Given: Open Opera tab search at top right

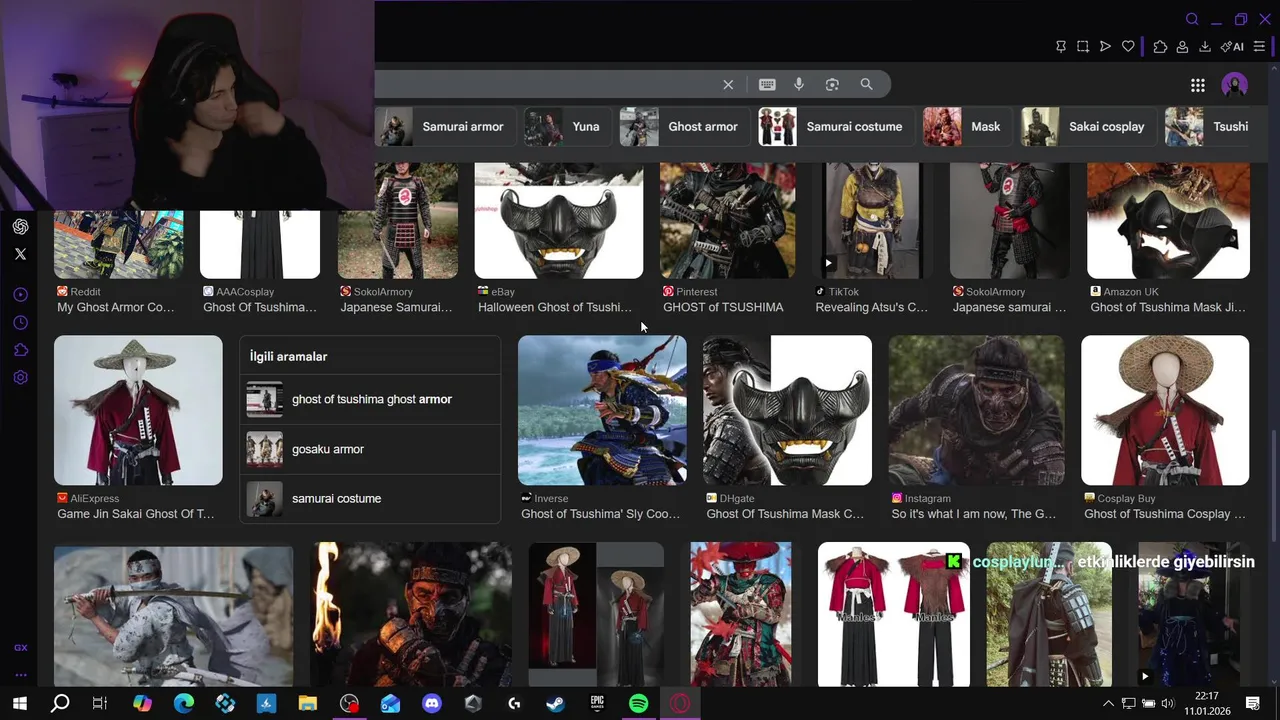Looking at the screenshot, I should click(1192, 19).
